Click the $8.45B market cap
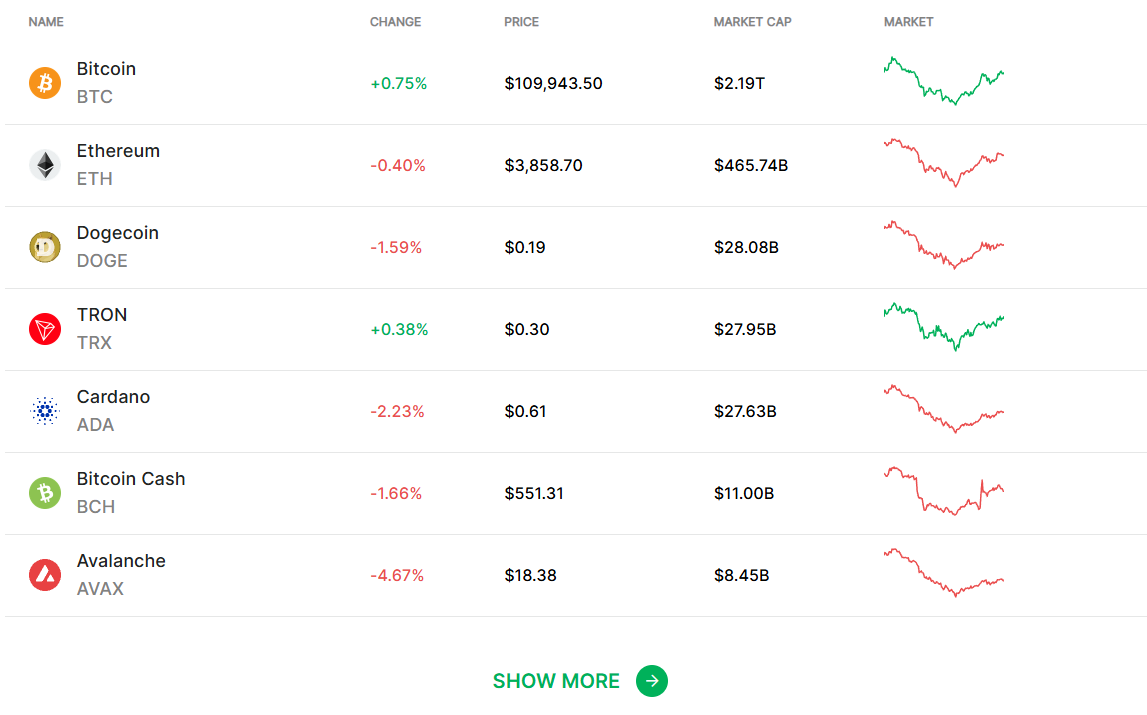 742,575
